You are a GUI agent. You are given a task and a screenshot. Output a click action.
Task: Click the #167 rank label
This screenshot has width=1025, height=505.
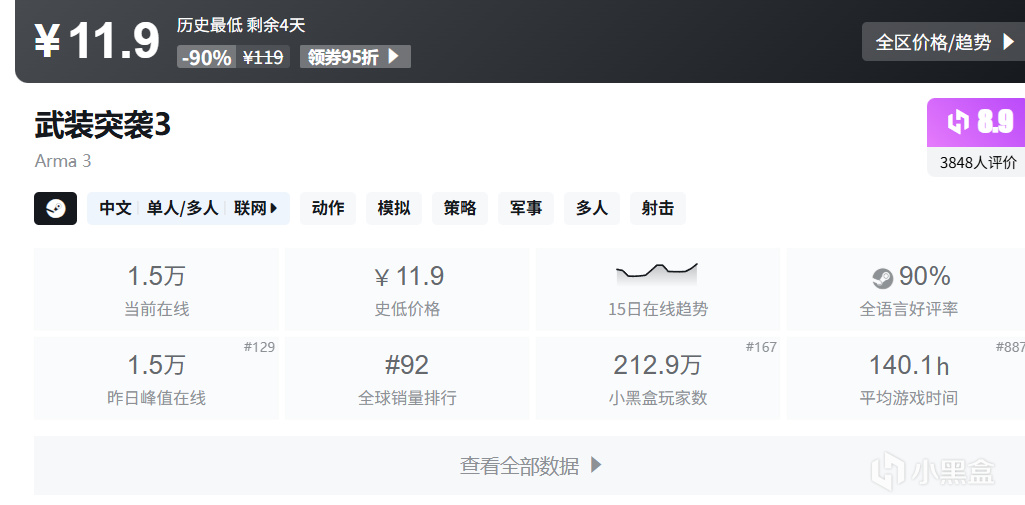click(762, 347)
